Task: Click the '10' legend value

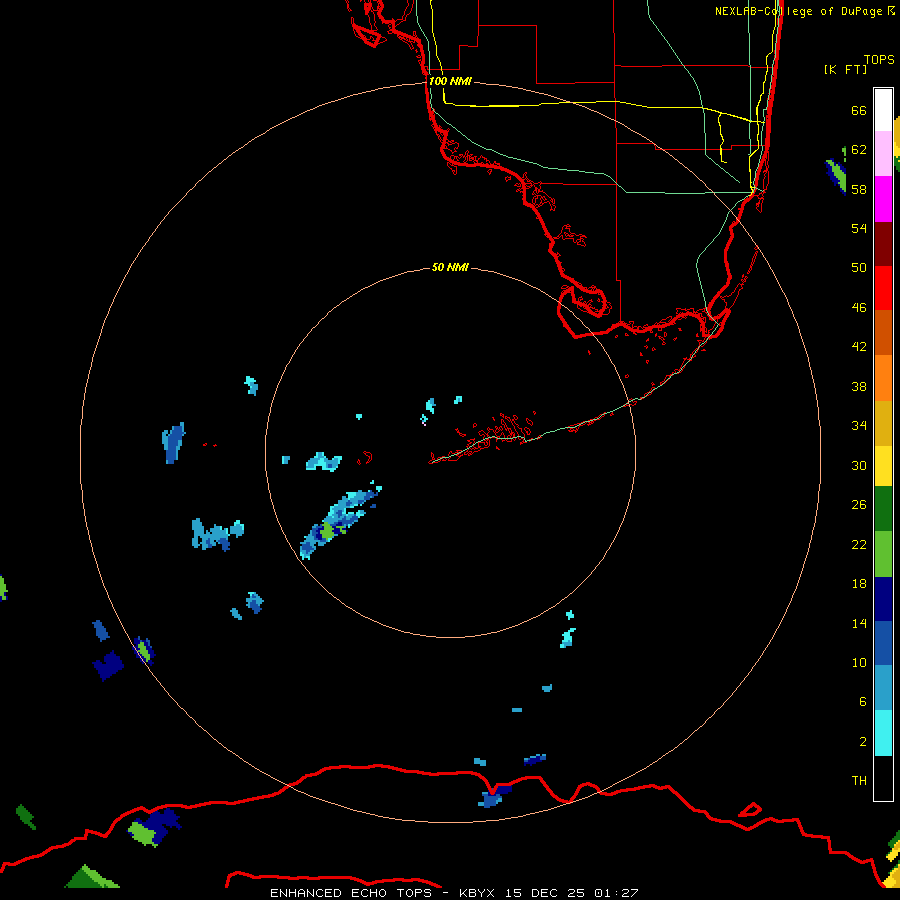Action: point(859,662)
